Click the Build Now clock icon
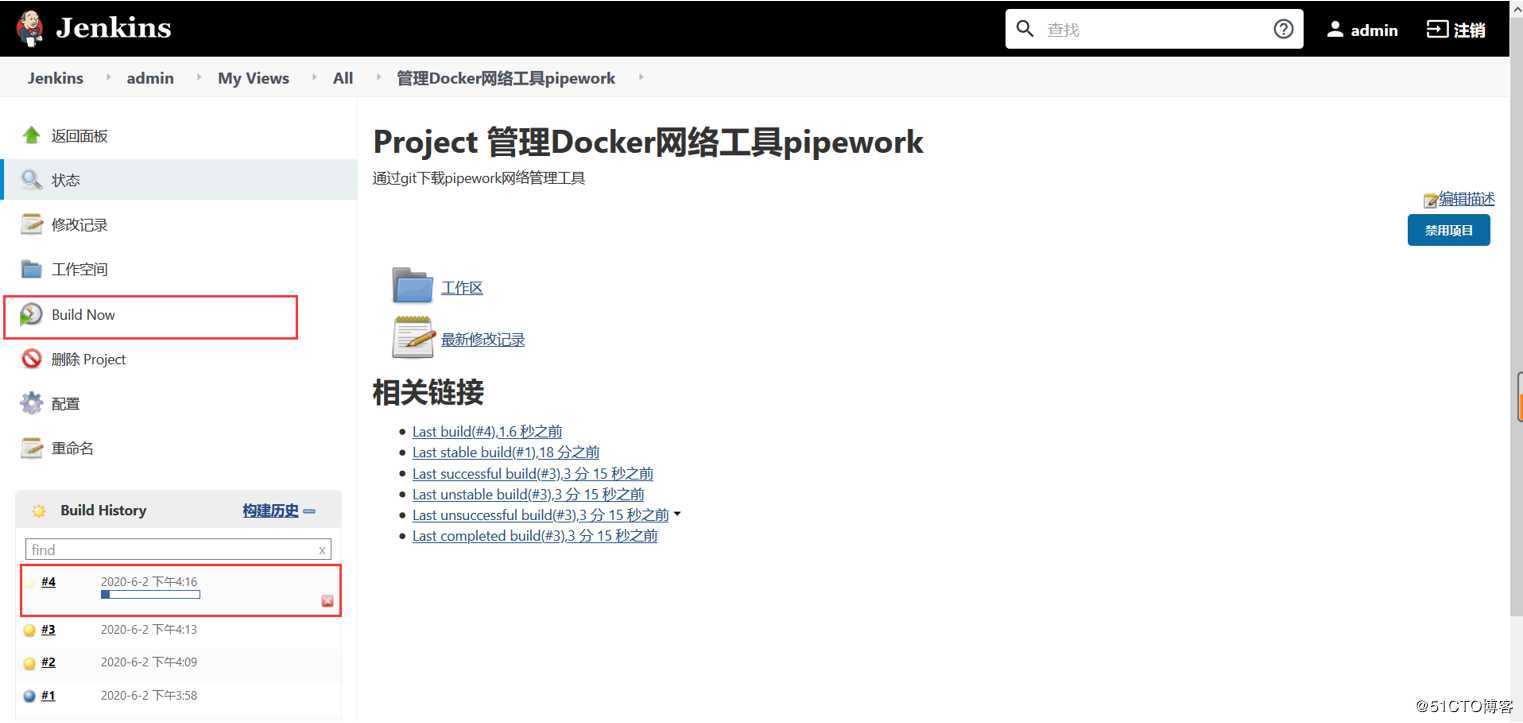 pyautogui.click(x=31, y=314)
